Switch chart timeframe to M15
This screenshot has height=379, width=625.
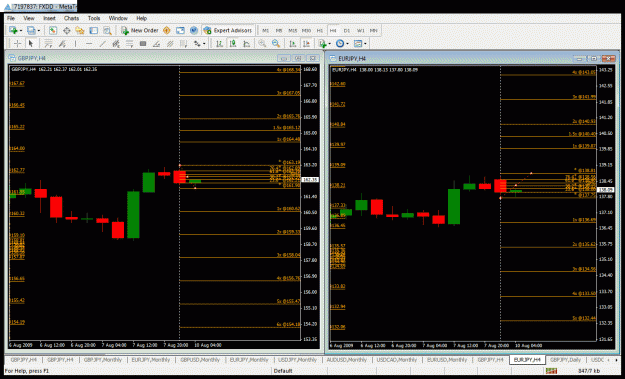pos(293,30)
